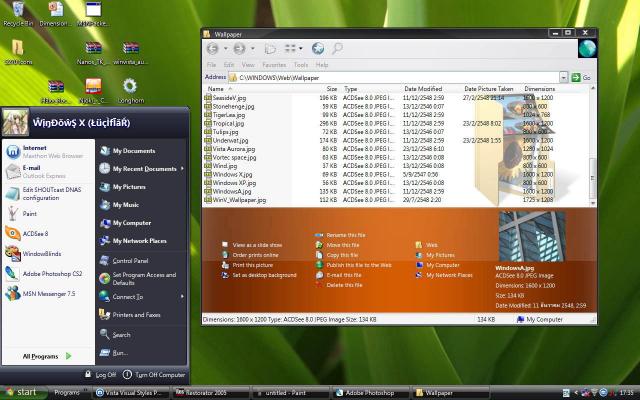Click the Back arrow in Wallpaper window
640x400 pixels.
tap(213, 49)
